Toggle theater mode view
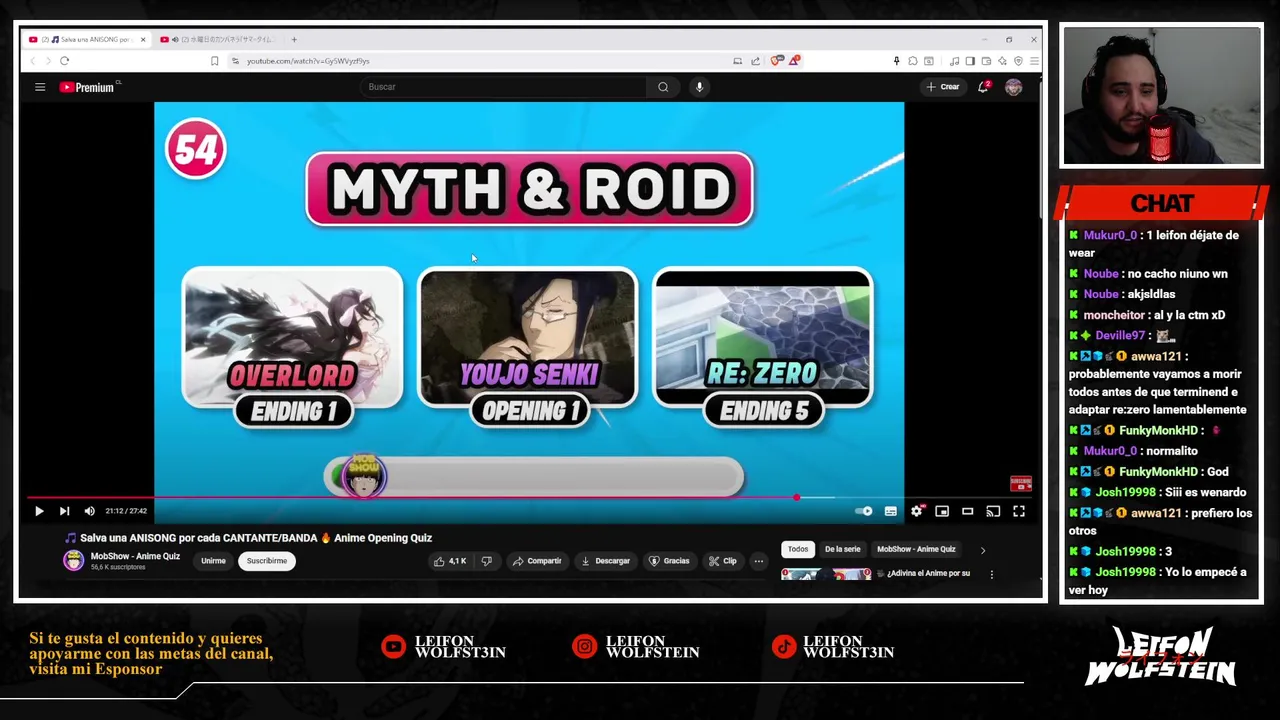Image resolution: width=1280 pixels, height=720 pixels. pyautogui.click(x=967, y=511)
